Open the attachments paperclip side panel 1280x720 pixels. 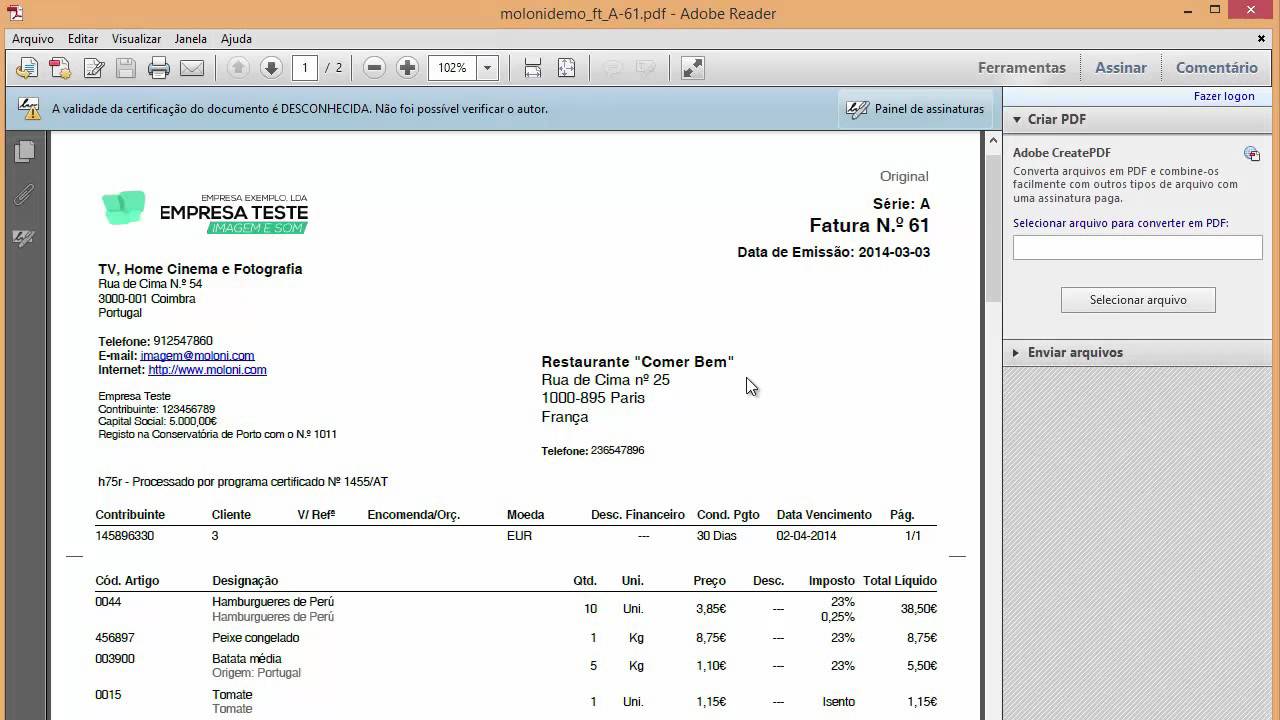click(x=25, y=194)
